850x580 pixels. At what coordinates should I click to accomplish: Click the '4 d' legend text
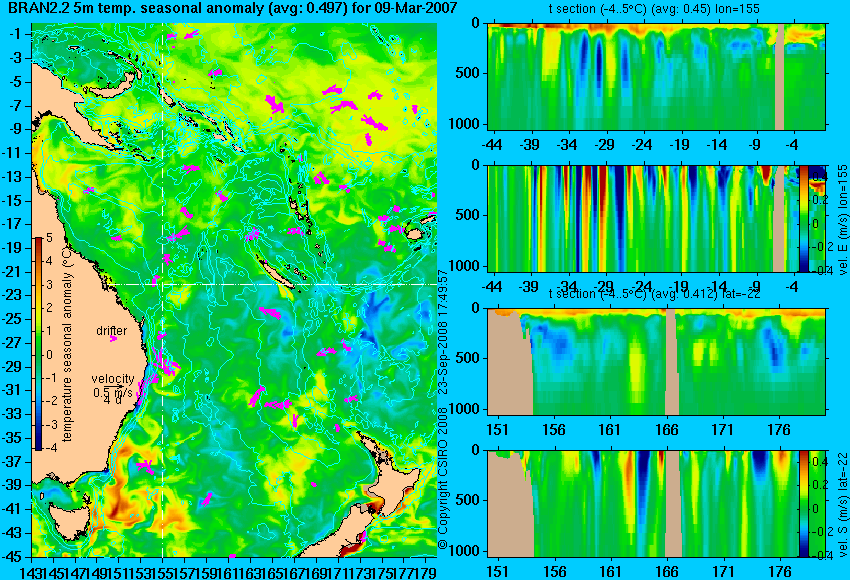(x=112, y=400)
